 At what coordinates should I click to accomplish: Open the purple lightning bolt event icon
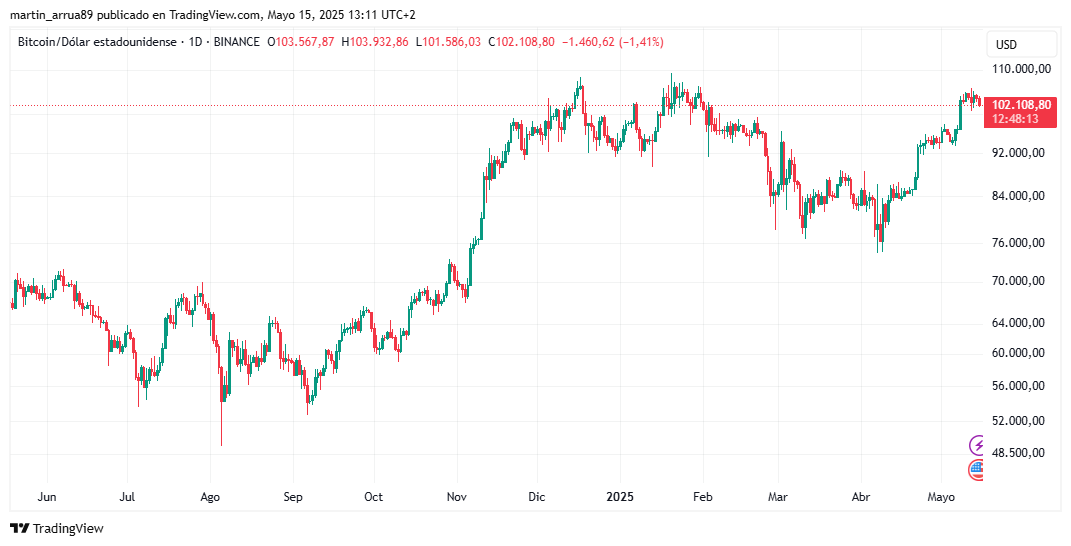pyautogui.click(x=977, y=446)
